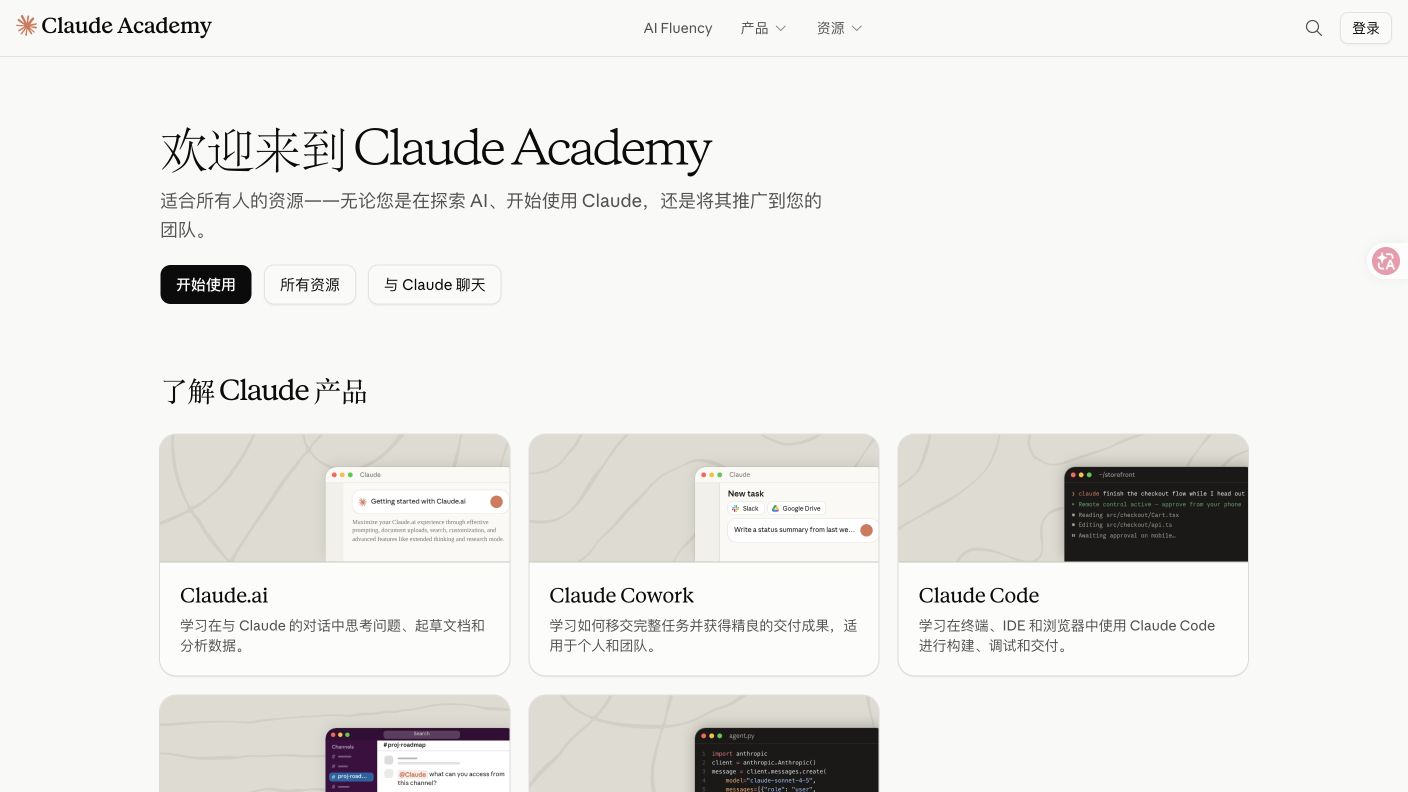Open the agent.py code preview card thumbnail
Screen dimensions: 1408x792
pos(704,743)
